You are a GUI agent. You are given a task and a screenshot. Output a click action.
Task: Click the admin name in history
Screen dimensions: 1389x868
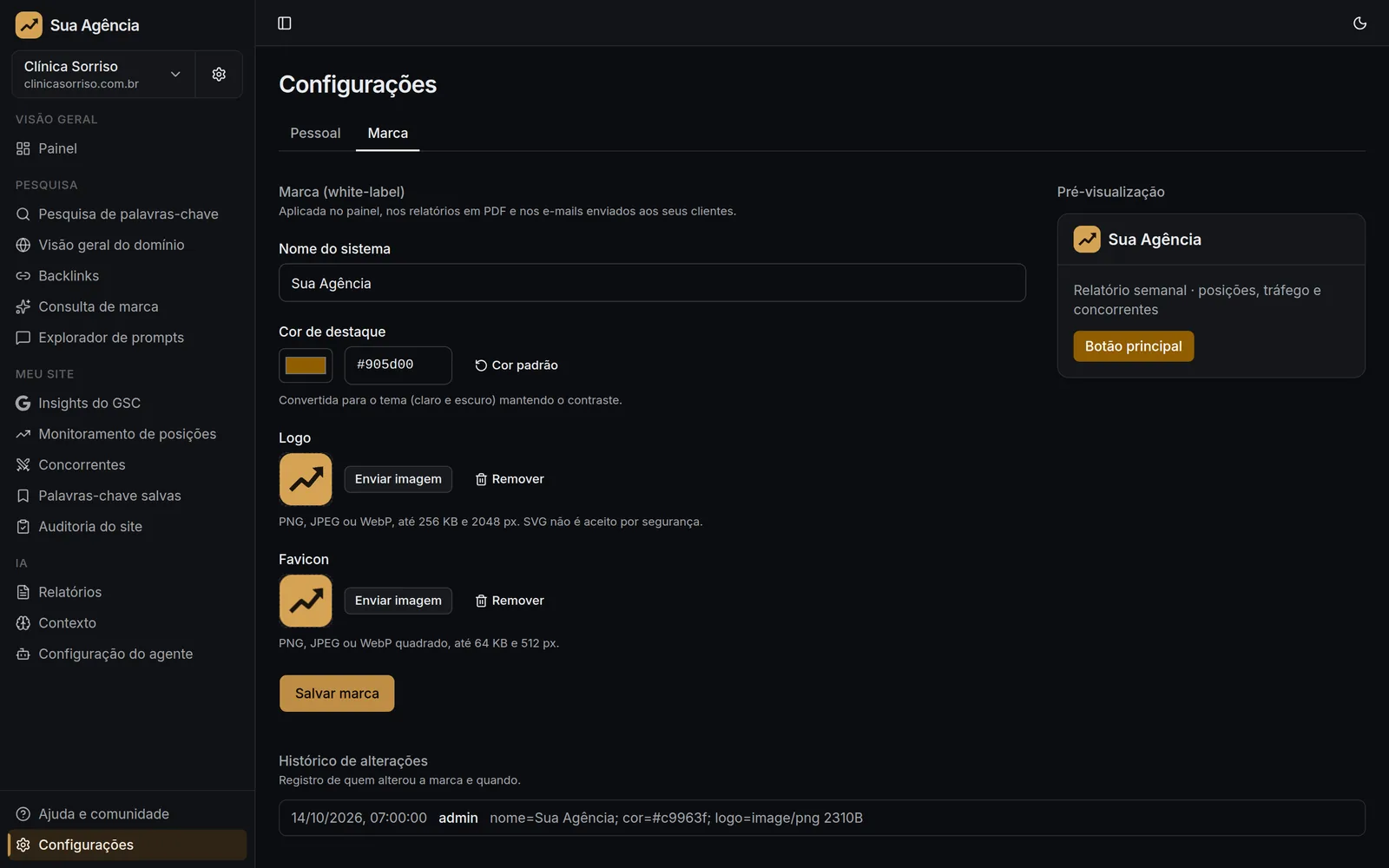tap(458, 818)
